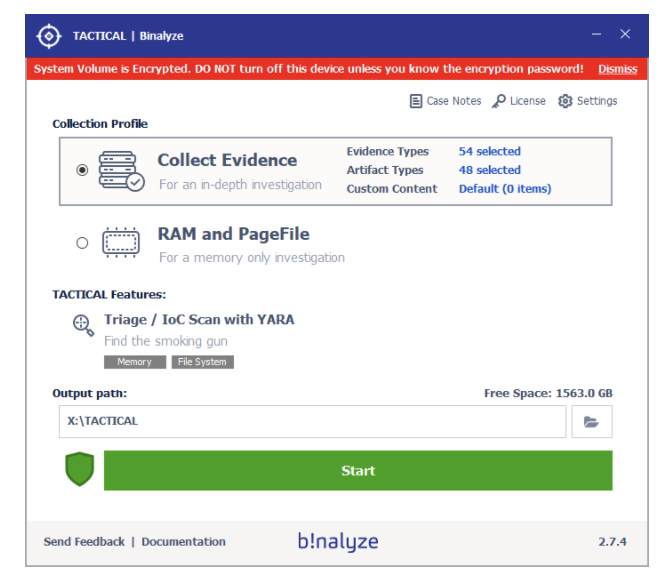The image size is (671, 586).
Task: Select the Collect Evidence radio button
Action: (82, 170)
